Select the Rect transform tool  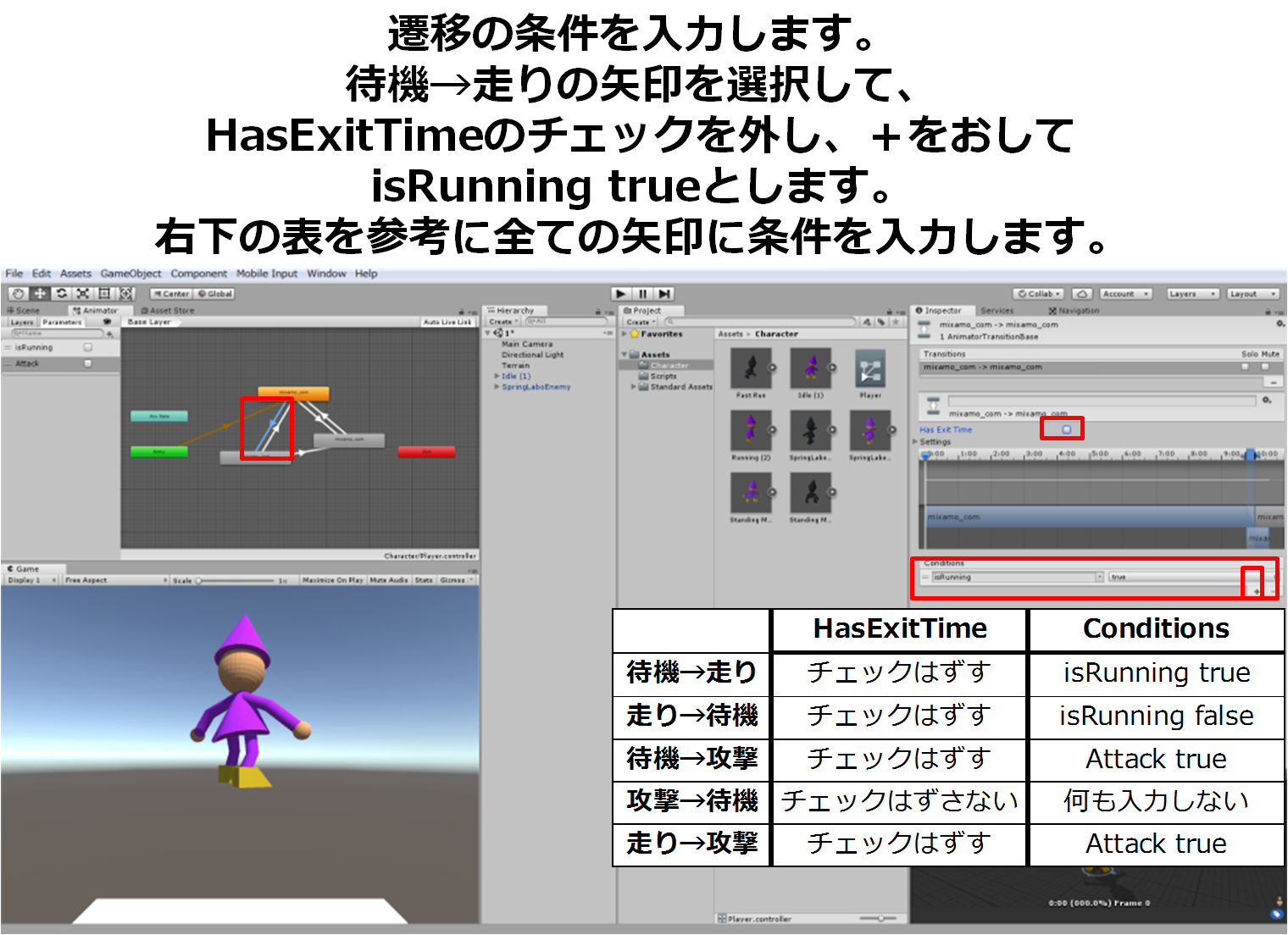[x=104, y=293]
